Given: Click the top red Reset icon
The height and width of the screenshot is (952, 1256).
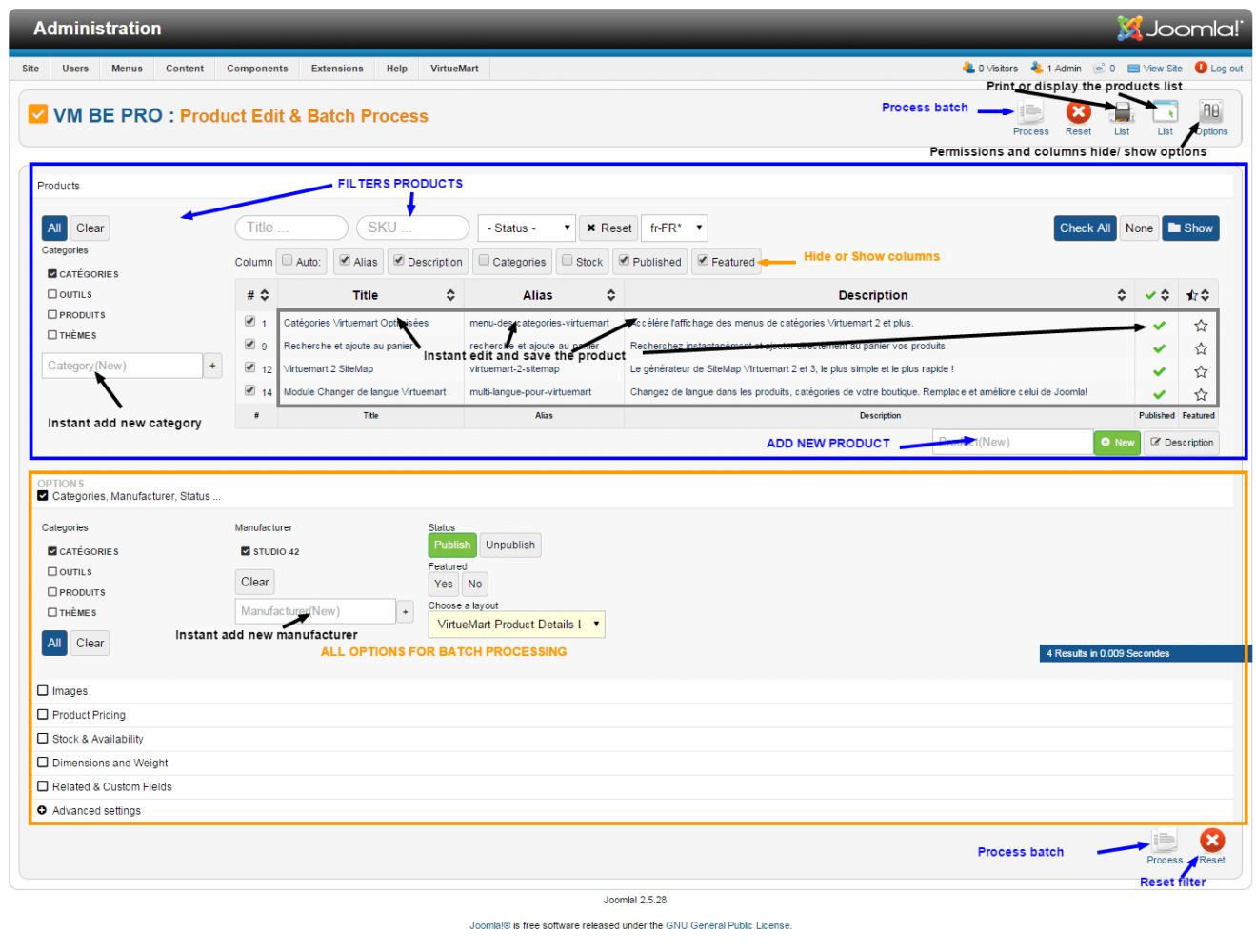Looking at the screenshot, I should [x=1078, y=112].
